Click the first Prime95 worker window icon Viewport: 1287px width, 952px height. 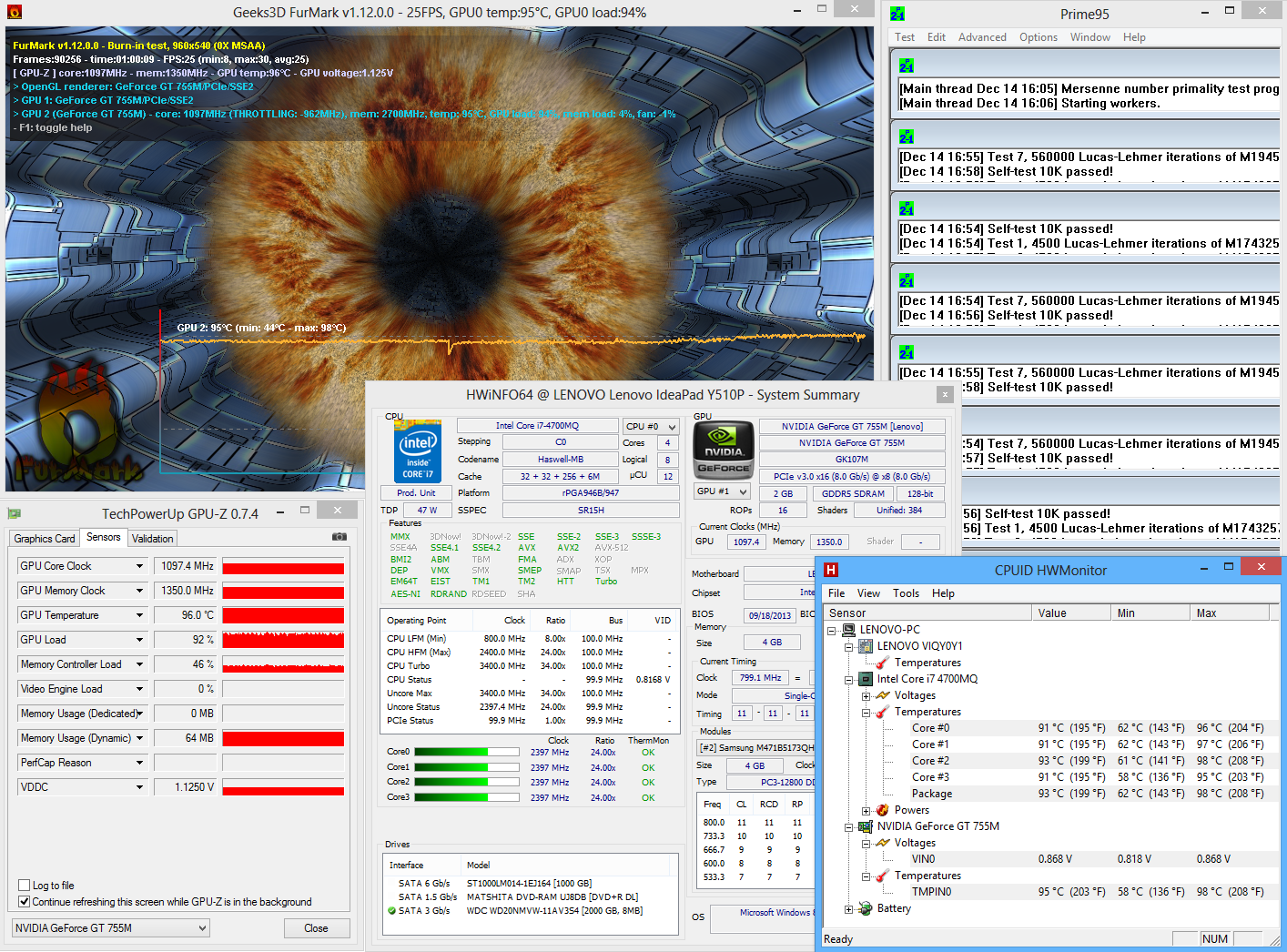[907, 66]
